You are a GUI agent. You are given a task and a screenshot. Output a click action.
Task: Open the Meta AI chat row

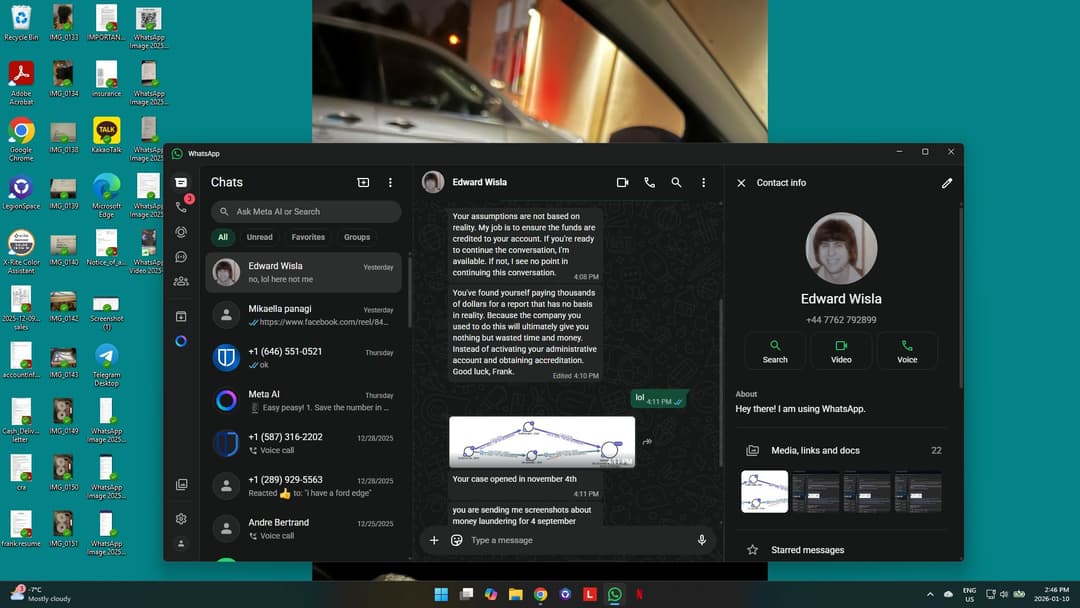click(303, 401)
